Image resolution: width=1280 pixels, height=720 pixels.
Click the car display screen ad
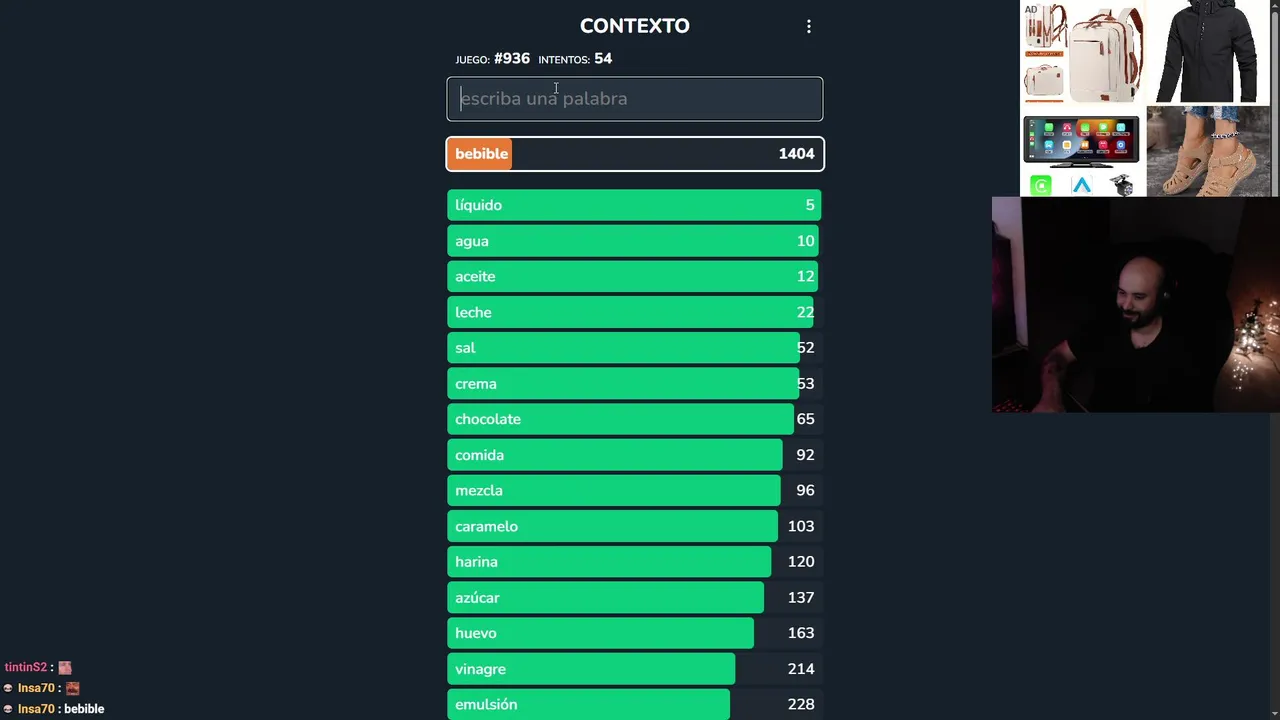tap(1081, 140)
